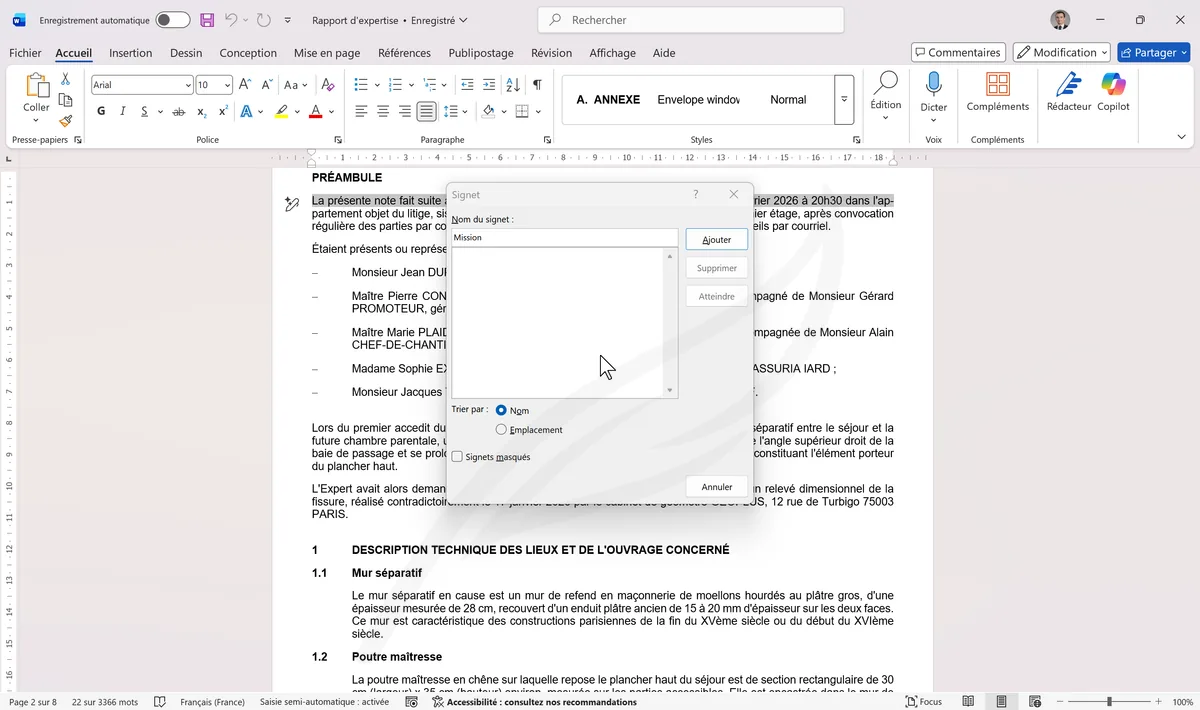Apply bold formatting
This screenshot has width=1200, height=710.
click(x=100, y=111)
